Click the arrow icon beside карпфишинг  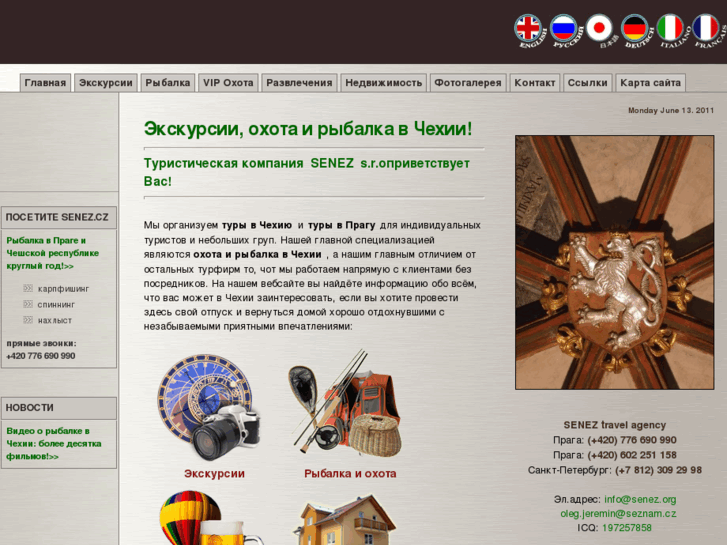(28, 289)
